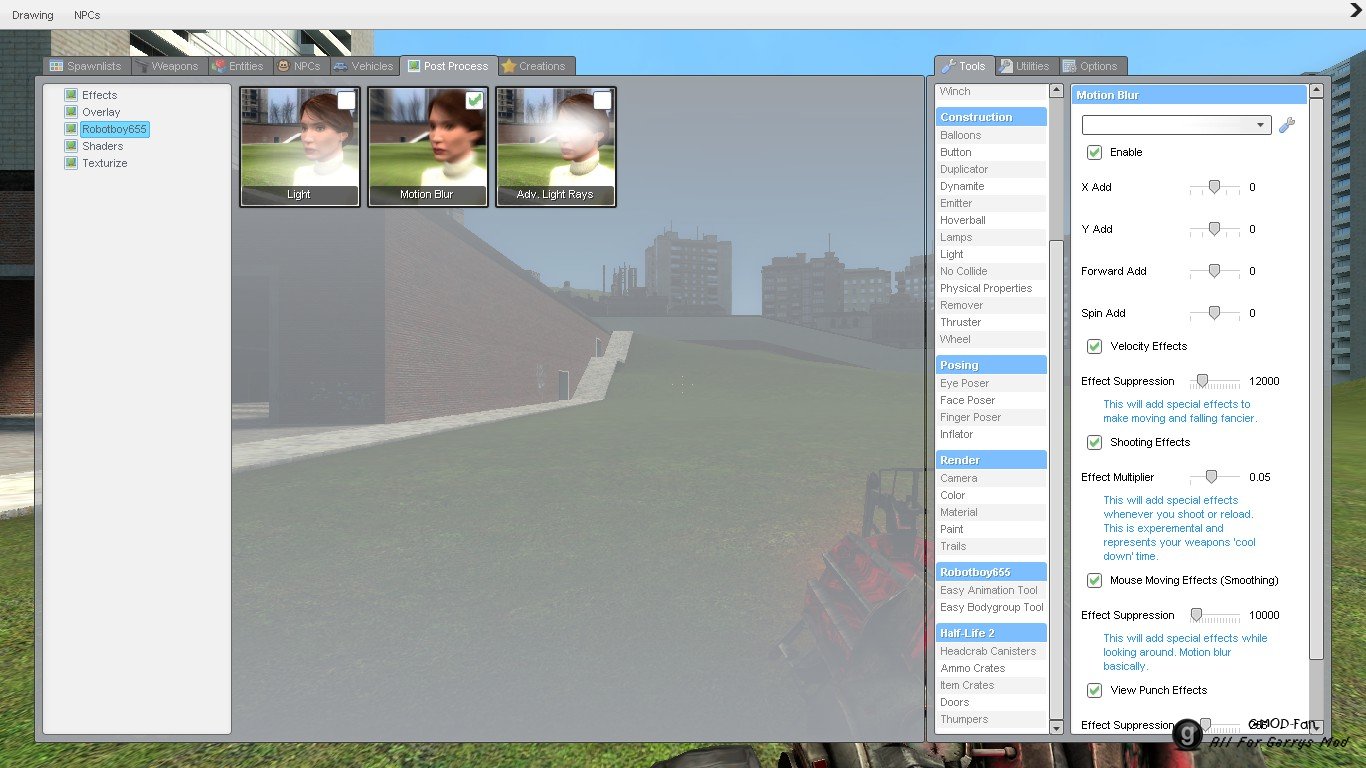Collapse the Motion Blur panel header
This screenshot has height=768, width=1366.
coord(1189,95)
